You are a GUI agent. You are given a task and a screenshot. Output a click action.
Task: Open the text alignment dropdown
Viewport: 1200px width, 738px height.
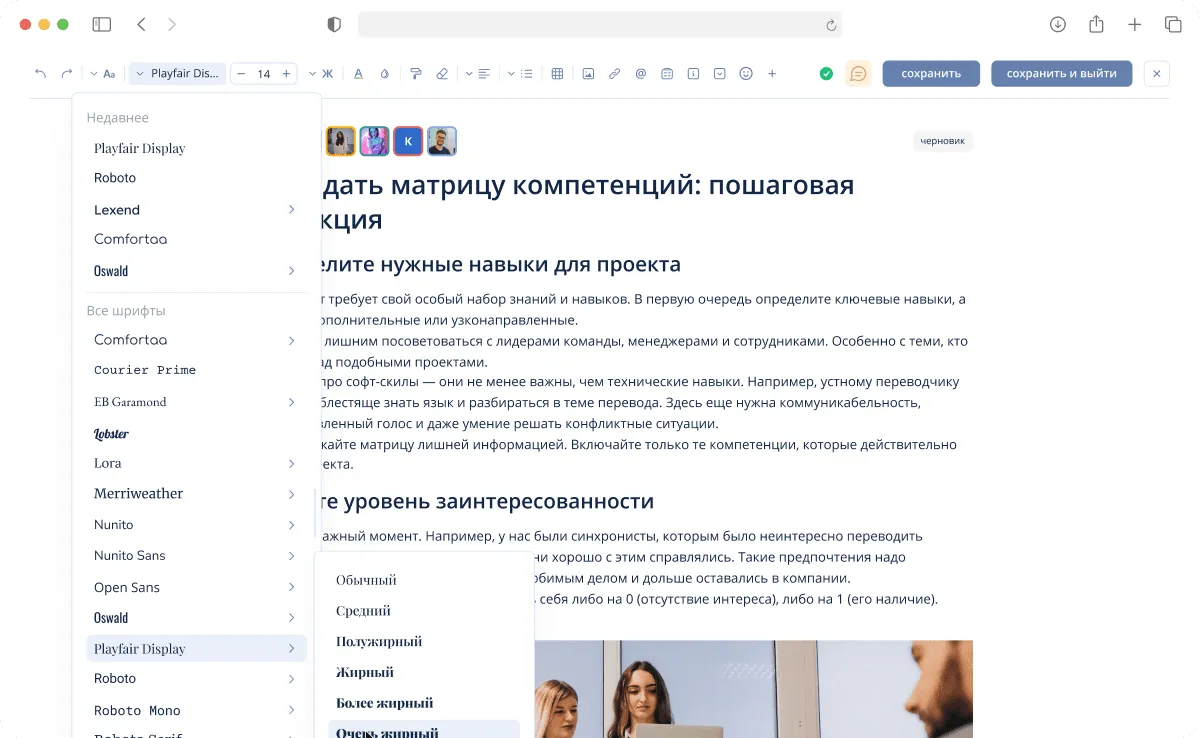click(478, 73)
